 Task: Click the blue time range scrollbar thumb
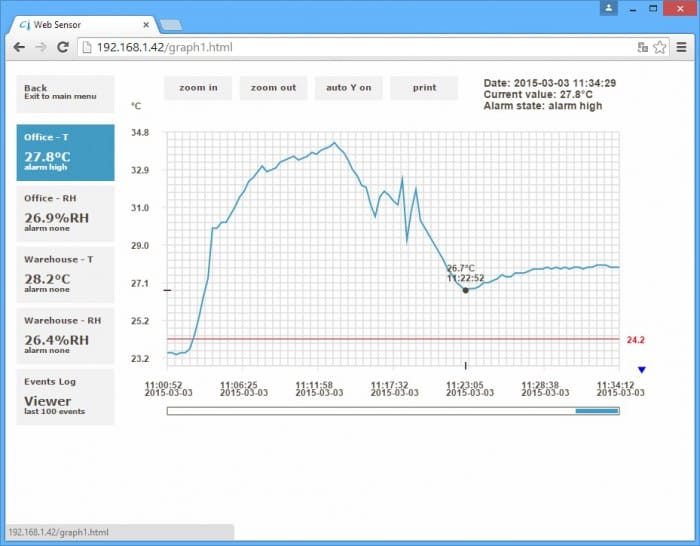click(597, 410)
